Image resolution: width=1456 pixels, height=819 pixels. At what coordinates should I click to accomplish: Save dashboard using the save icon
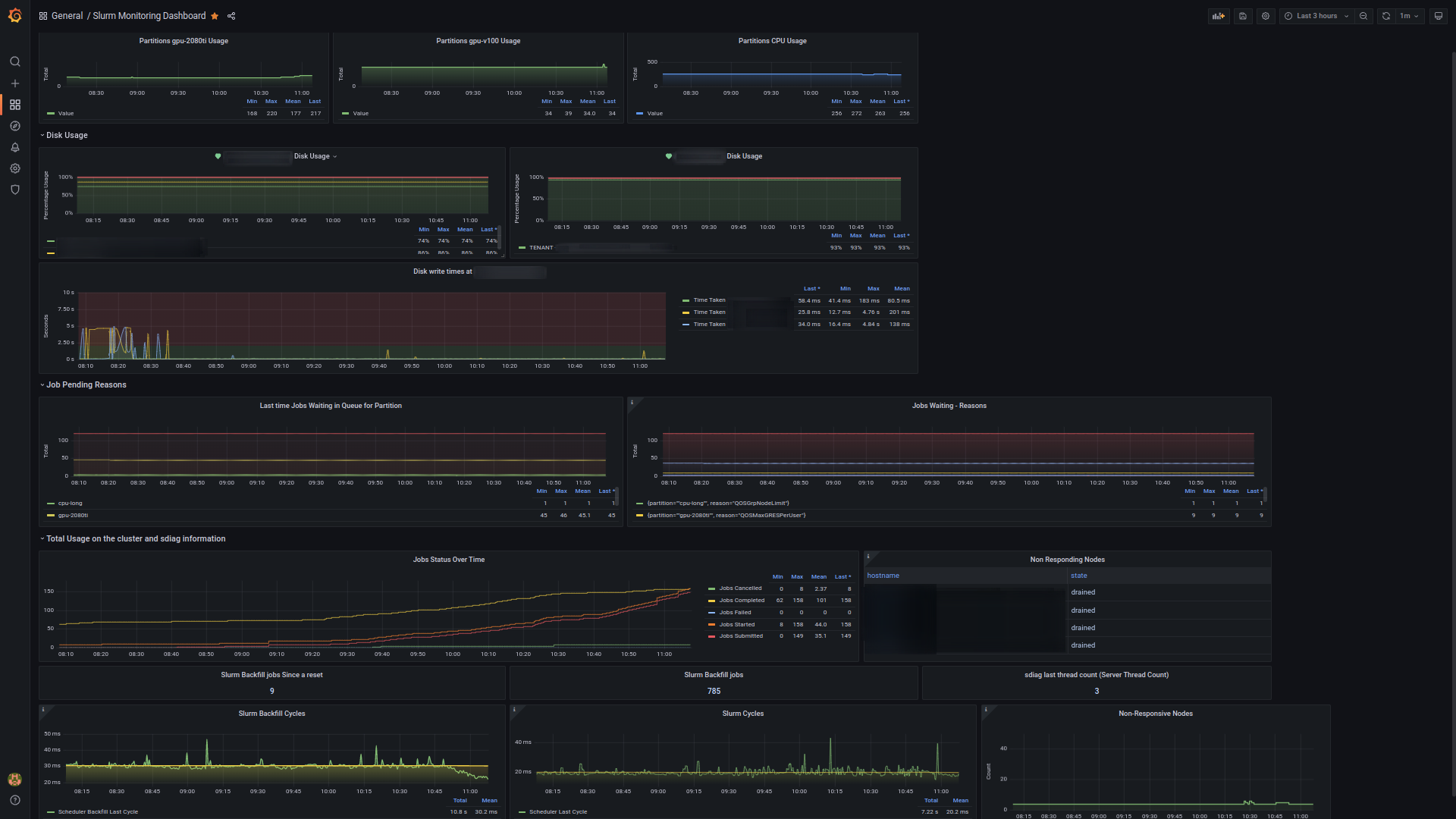pyautogui.click(x=1243, y=16)
